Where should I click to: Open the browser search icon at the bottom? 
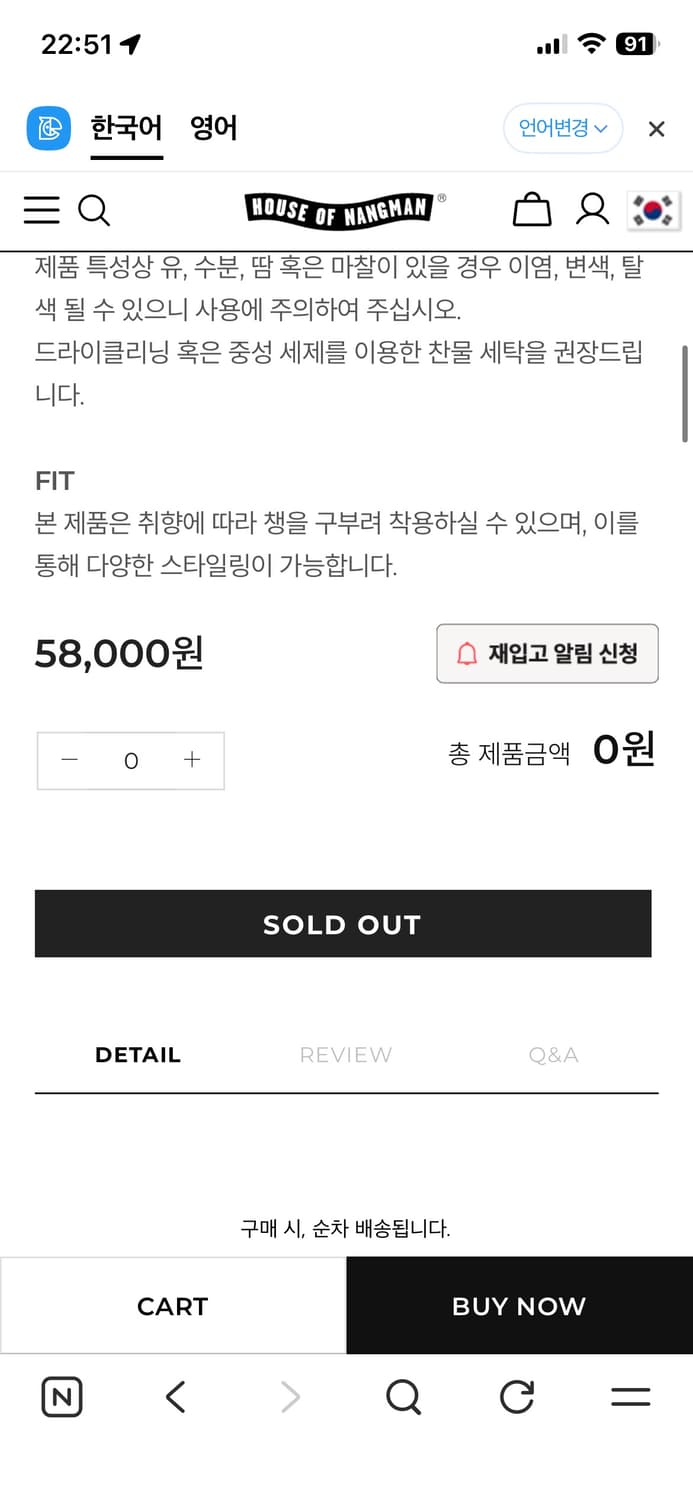click(x=403, y=1397)
